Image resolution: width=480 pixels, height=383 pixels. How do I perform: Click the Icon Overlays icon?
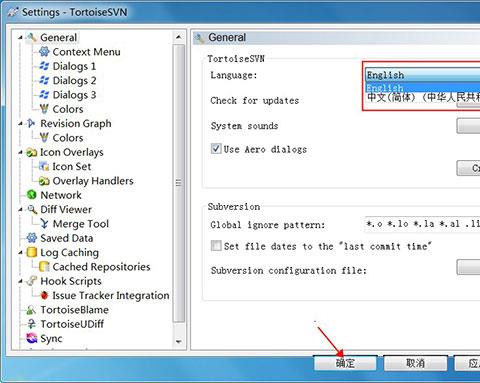click(x=31, y=152)
